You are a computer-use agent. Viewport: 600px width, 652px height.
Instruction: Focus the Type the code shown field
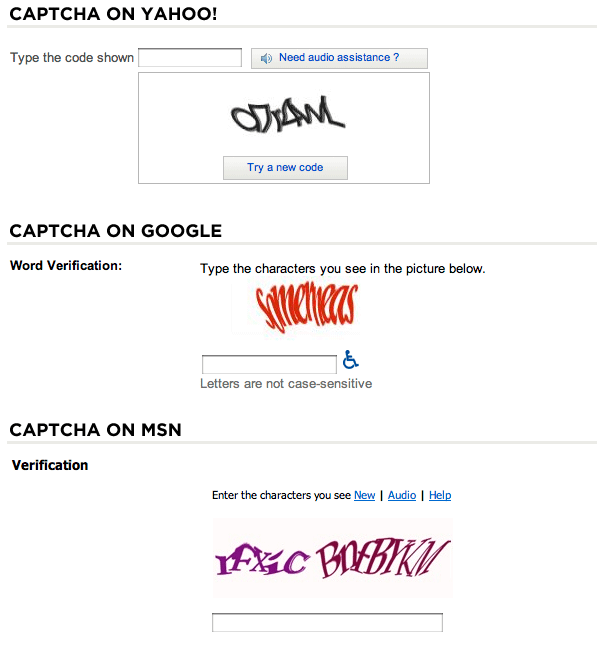(x=190, y=57)
